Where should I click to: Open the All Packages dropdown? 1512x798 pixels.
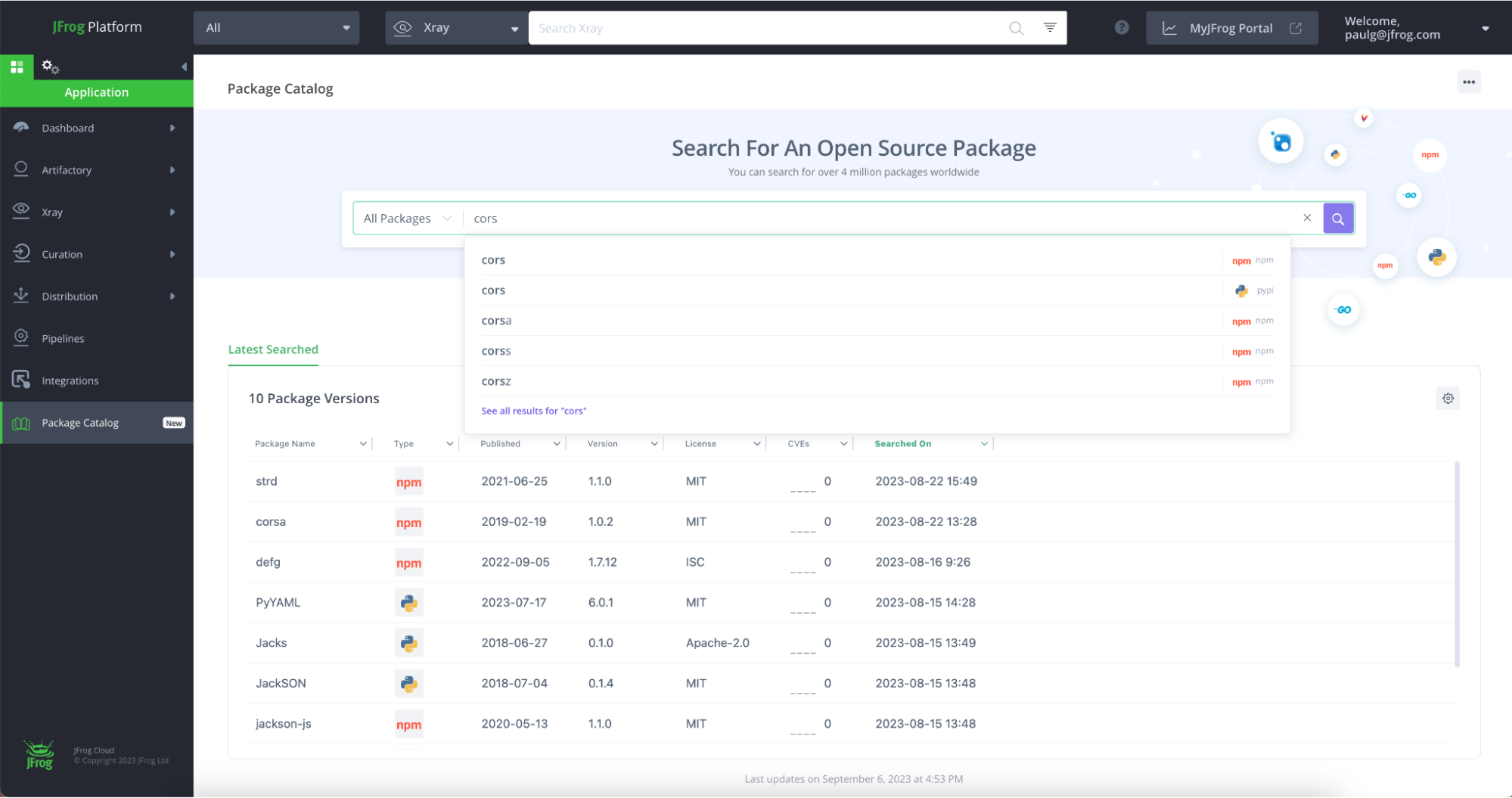click(x=406, y=218)
